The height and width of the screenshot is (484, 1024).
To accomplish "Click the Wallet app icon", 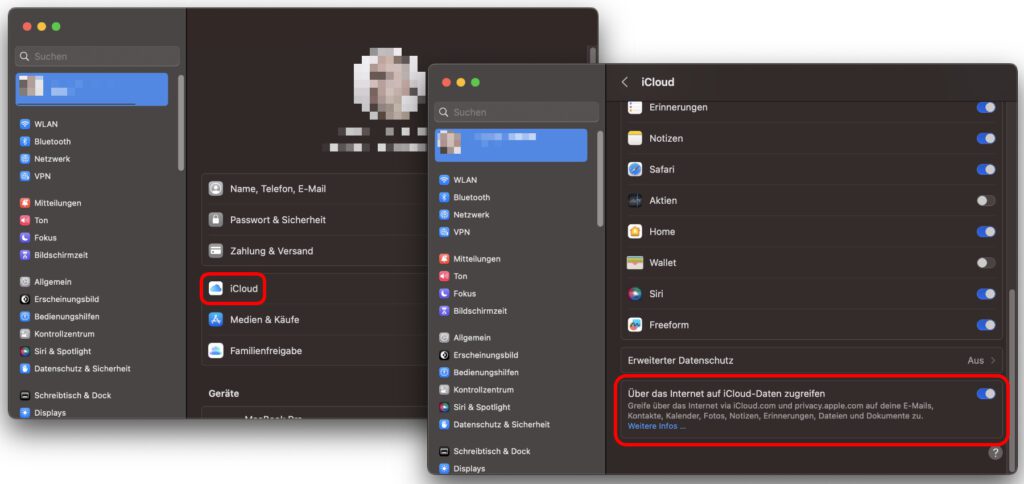I will pos(634,263).
